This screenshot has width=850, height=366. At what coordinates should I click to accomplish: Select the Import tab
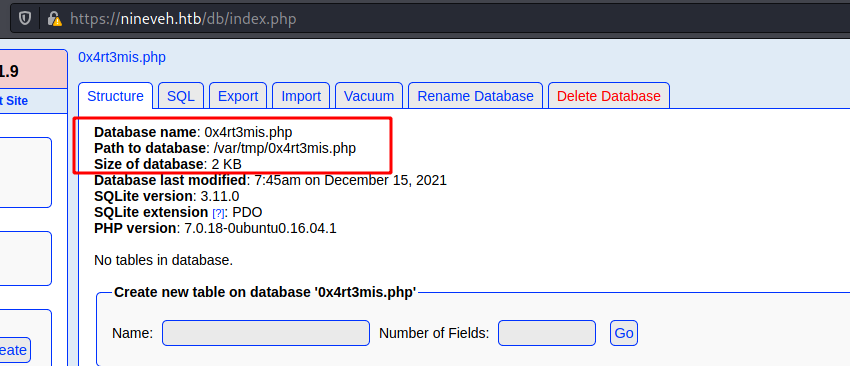pyautogui.click(x=301, y=96)
